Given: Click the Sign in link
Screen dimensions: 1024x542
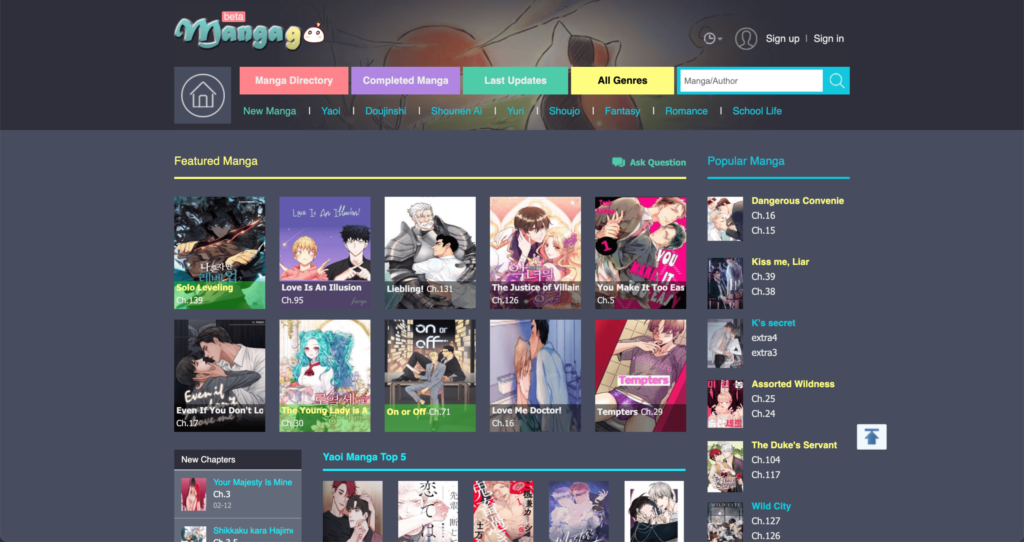Looking at the screenshot, I should click(x=828, y=39).
